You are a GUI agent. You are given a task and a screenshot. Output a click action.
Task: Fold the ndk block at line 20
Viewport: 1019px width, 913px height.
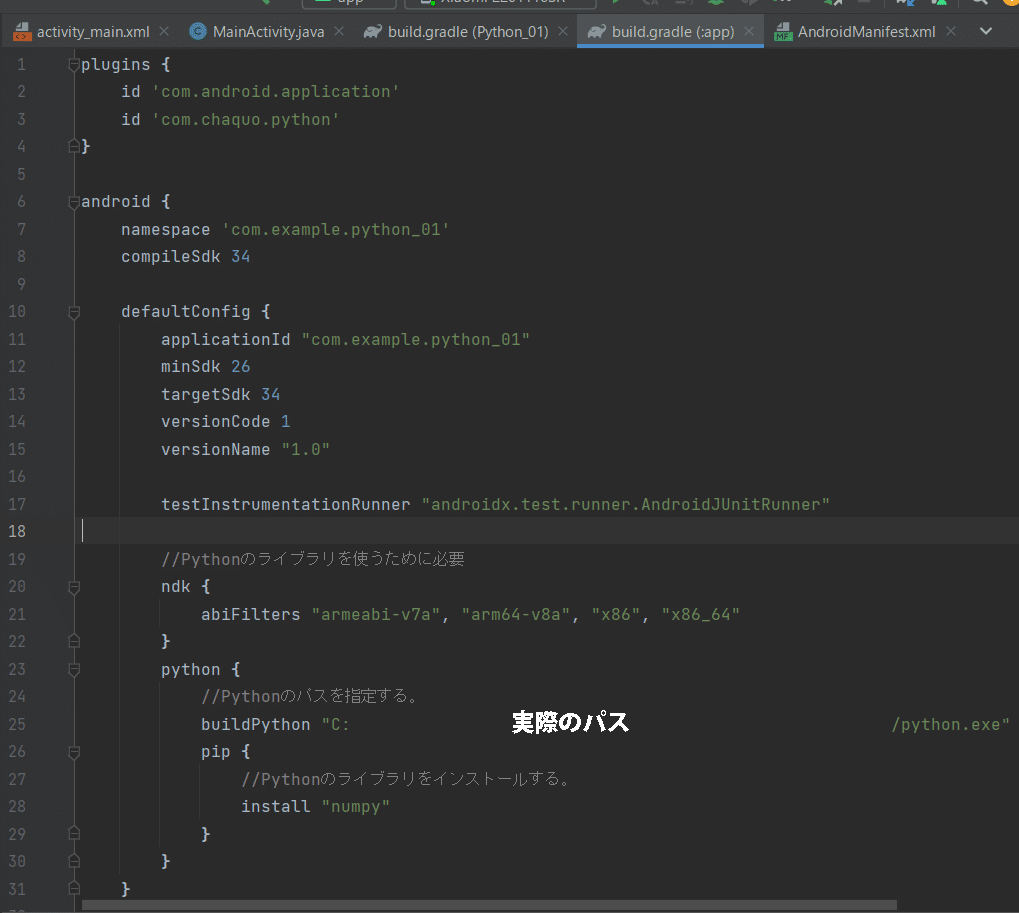click(x=74, y=587)
